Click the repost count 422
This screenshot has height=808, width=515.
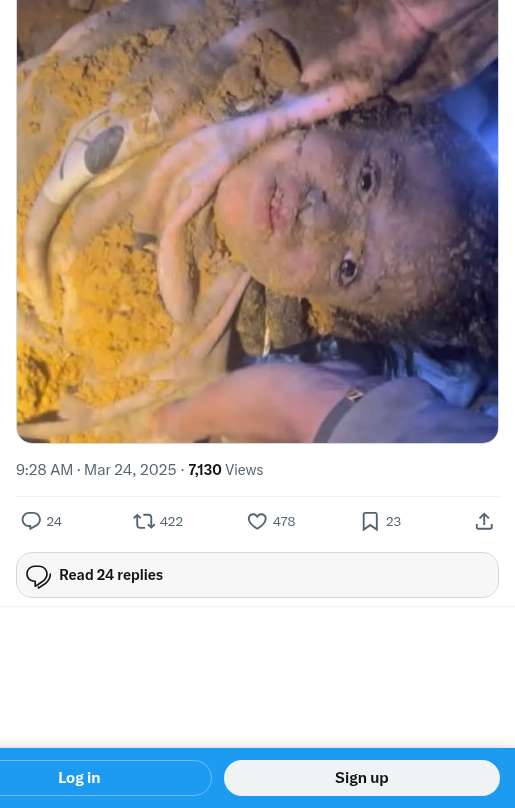[171, 521]
